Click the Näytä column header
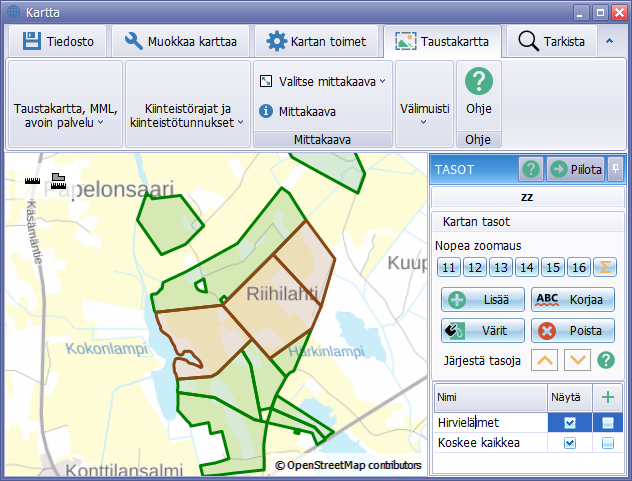The image size is (632, 481). pyautogui.click(x=570, y=398)
